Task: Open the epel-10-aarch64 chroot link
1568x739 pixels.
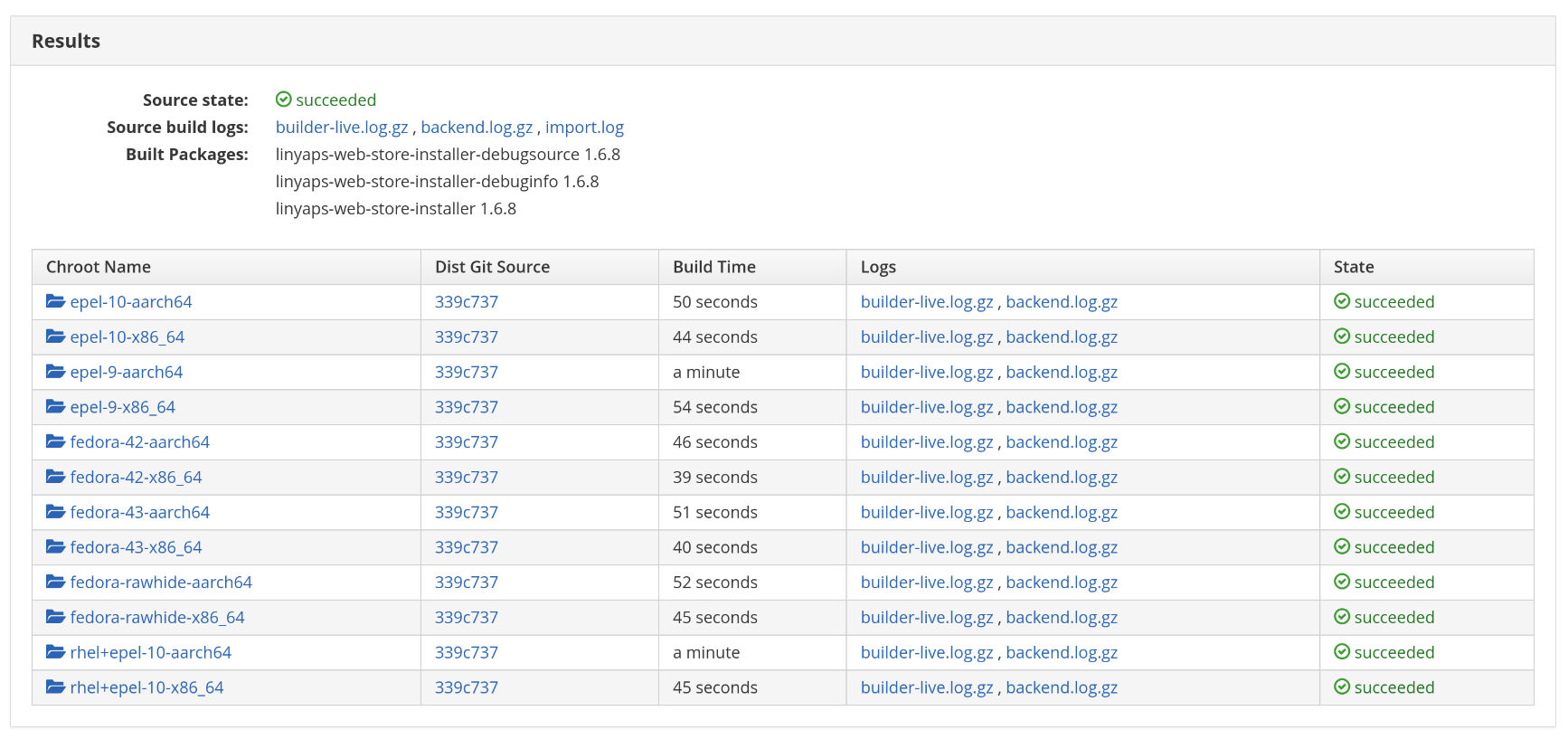Action: pyautogui.click(x=131, y=302)
